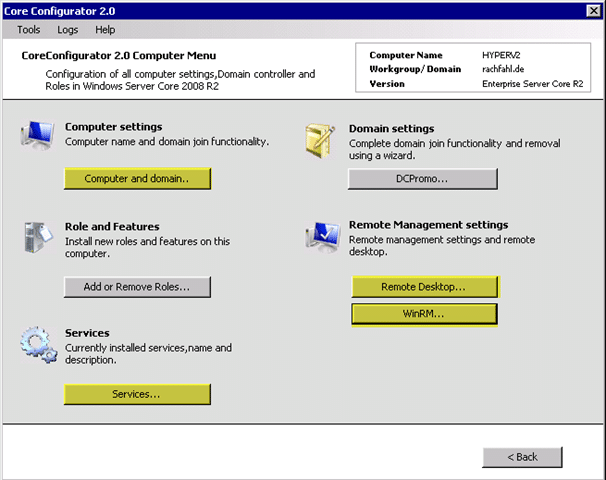Image resolution: width=606 pixels, height=480 pixels.
Task: Select the rachfahl.de domain value
Action: pyautogui.click(x=503, y=69)
